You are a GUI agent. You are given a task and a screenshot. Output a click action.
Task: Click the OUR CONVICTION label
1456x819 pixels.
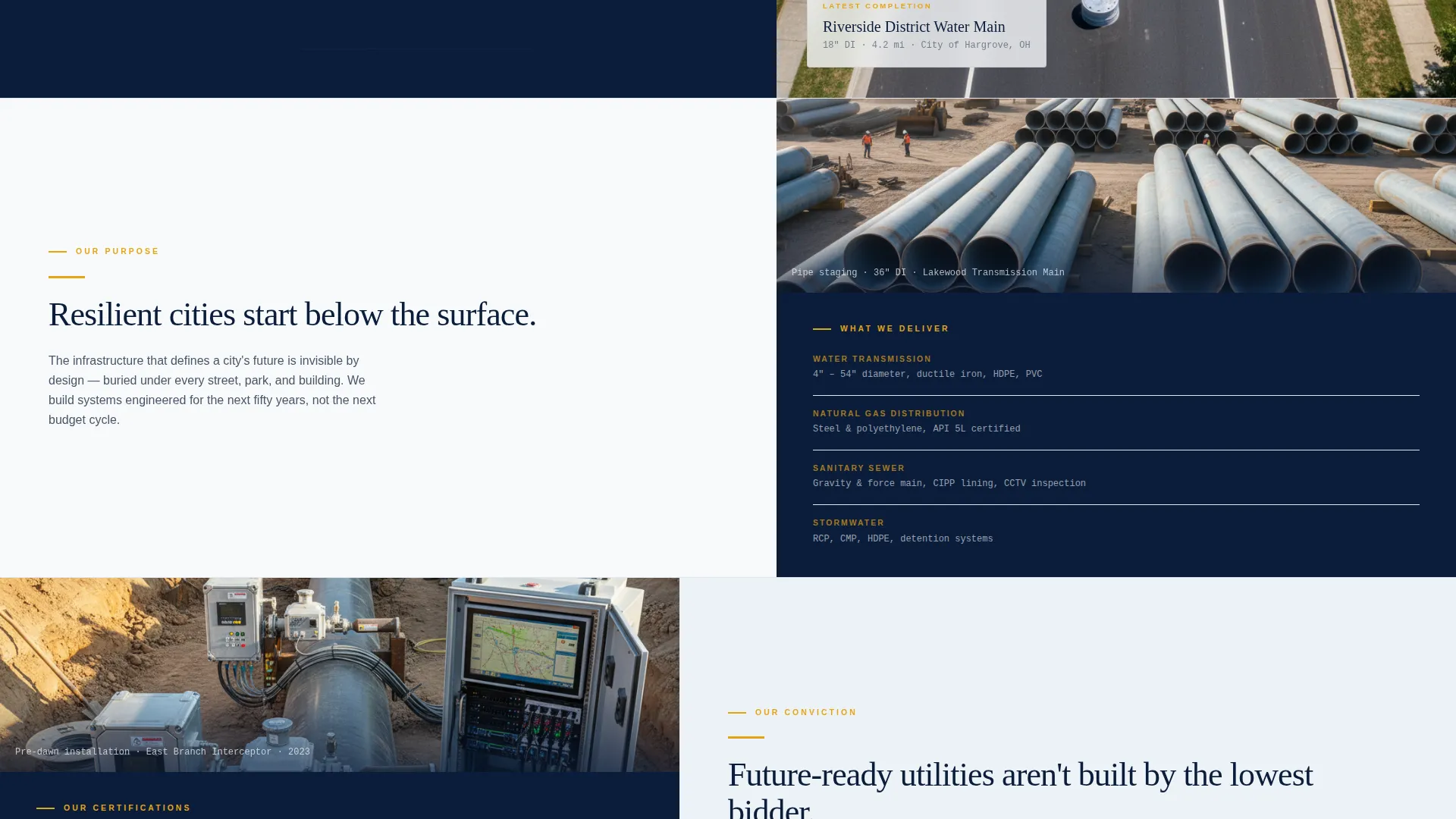pos(806,713)
